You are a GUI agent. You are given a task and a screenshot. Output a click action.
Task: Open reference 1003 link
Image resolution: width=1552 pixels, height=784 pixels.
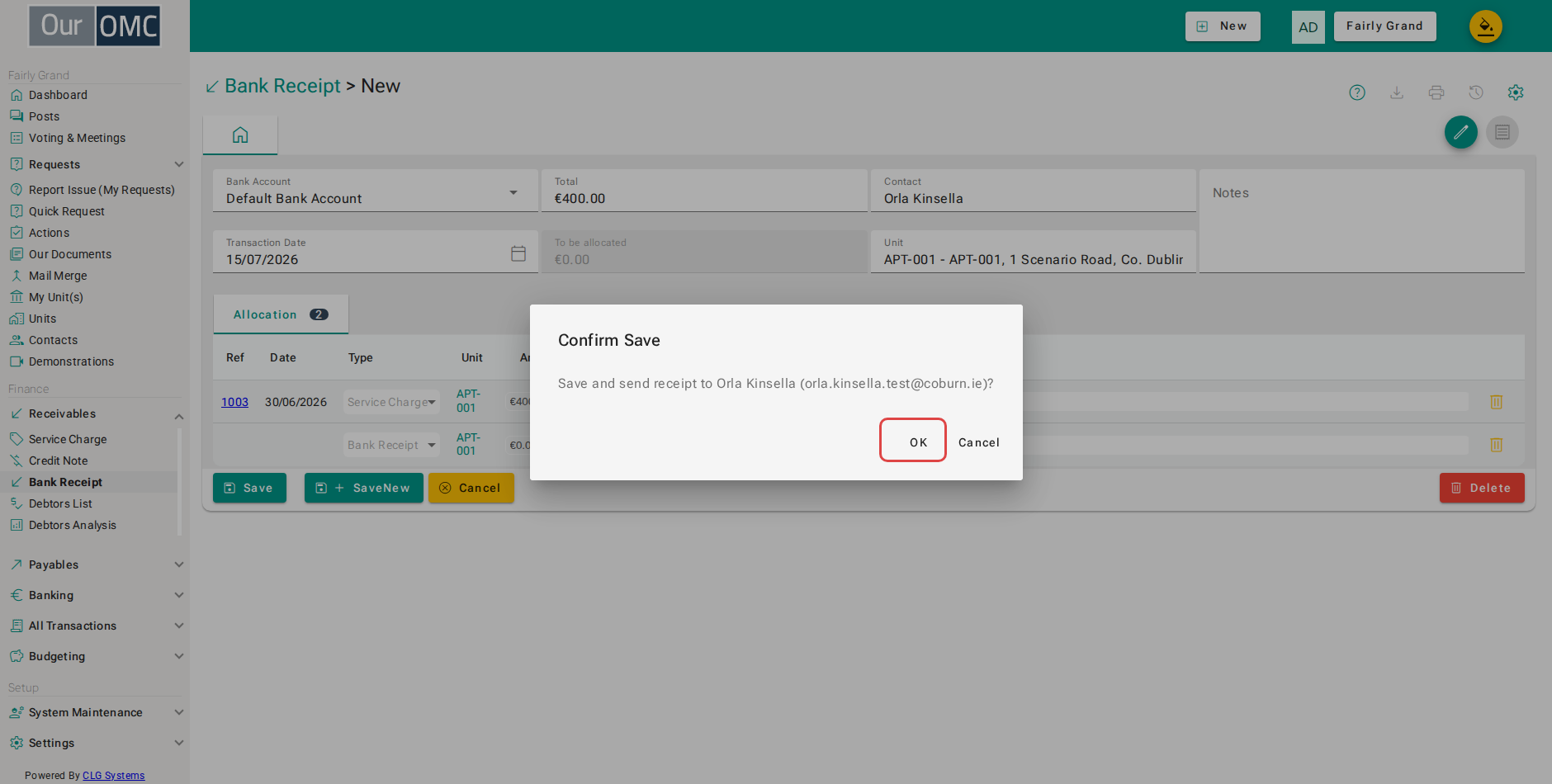pos(234,402)
